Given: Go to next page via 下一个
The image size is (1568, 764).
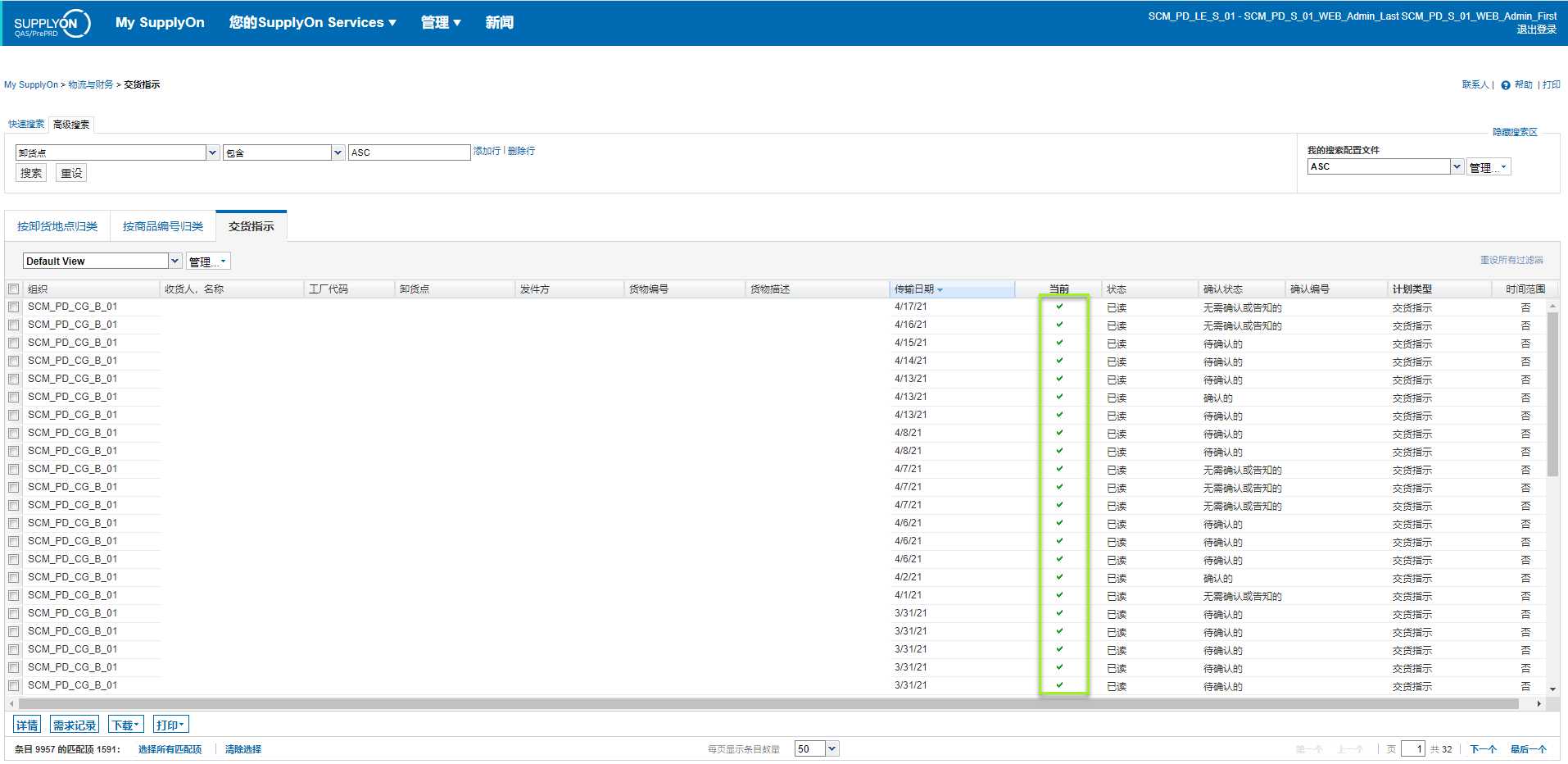Looking at the screenshot, I should point(1483,749).
